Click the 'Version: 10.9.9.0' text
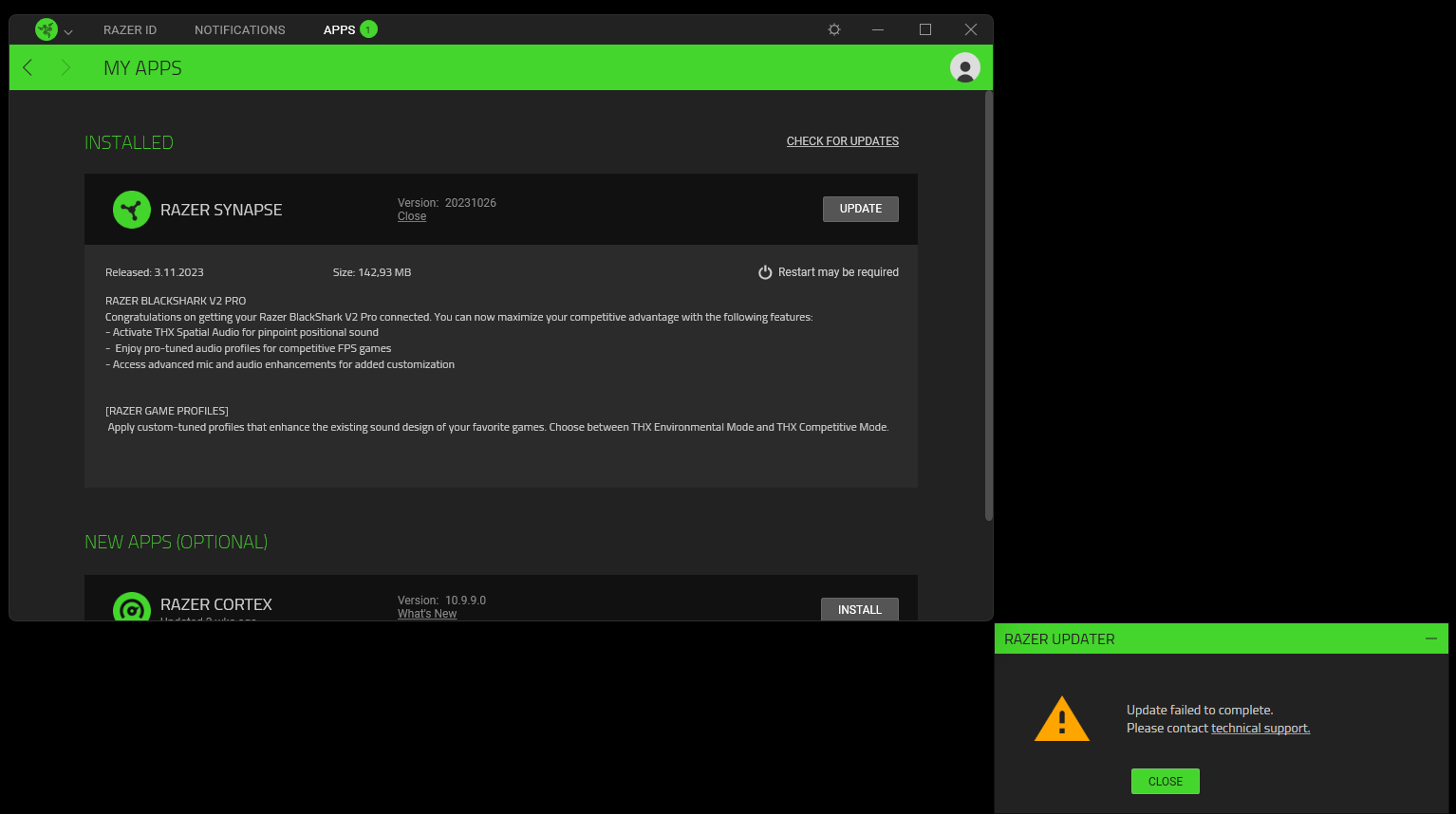The width and height of the screenshot is (1456, 814). pyautogui.click(x=441, y=601)
